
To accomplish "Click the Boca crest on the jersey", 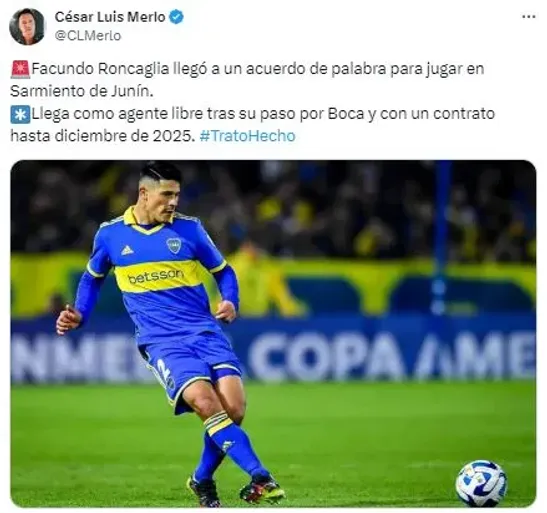I will point(174,245).
